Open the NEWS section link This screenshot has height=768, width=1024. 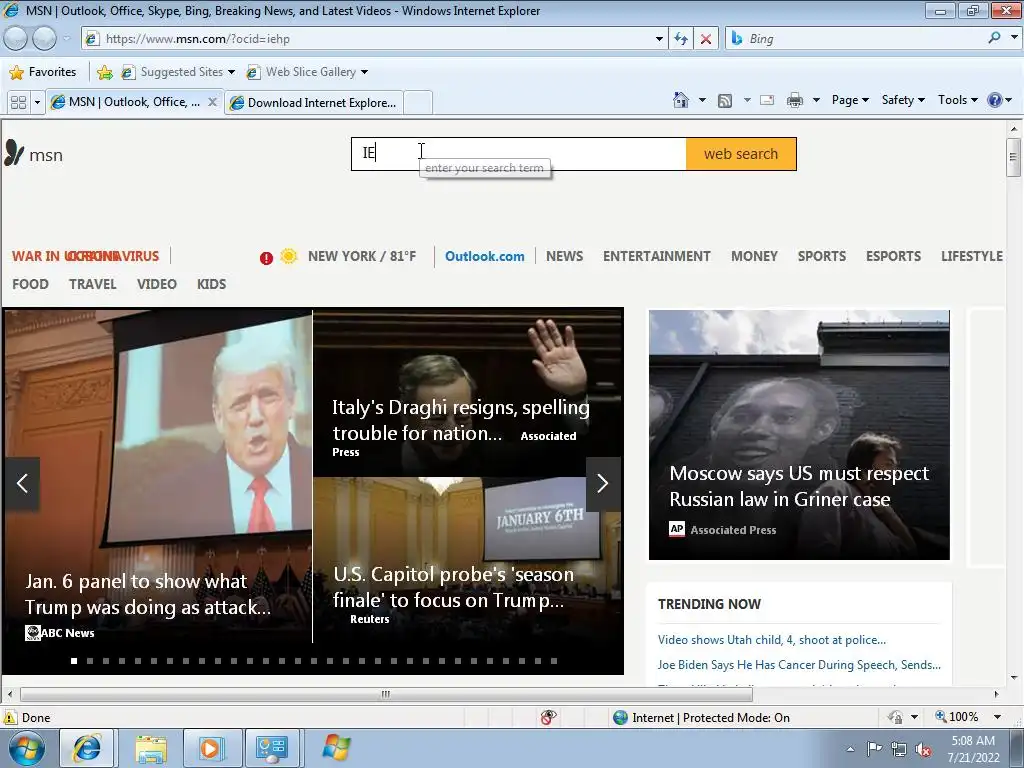click(564, 256)
